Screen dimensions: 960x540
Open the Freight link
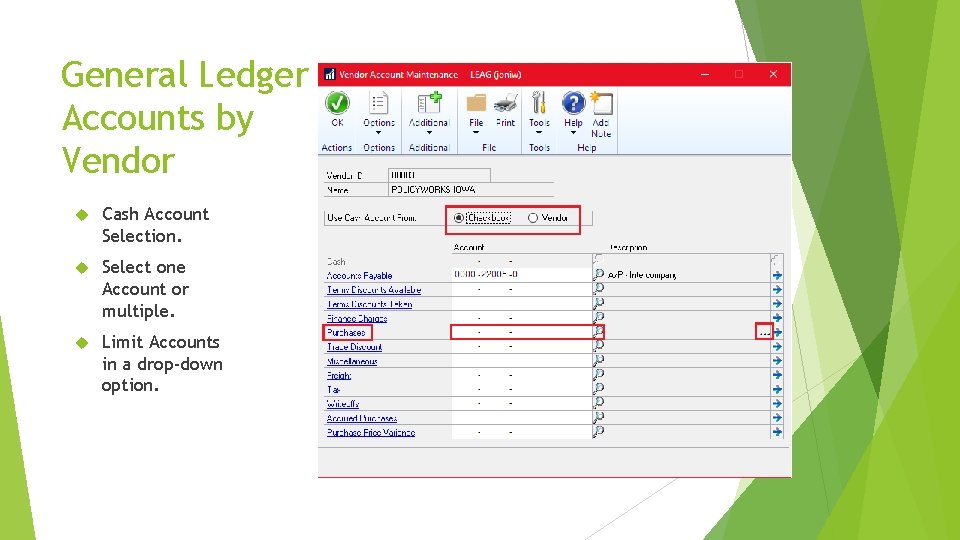(339, 375)
